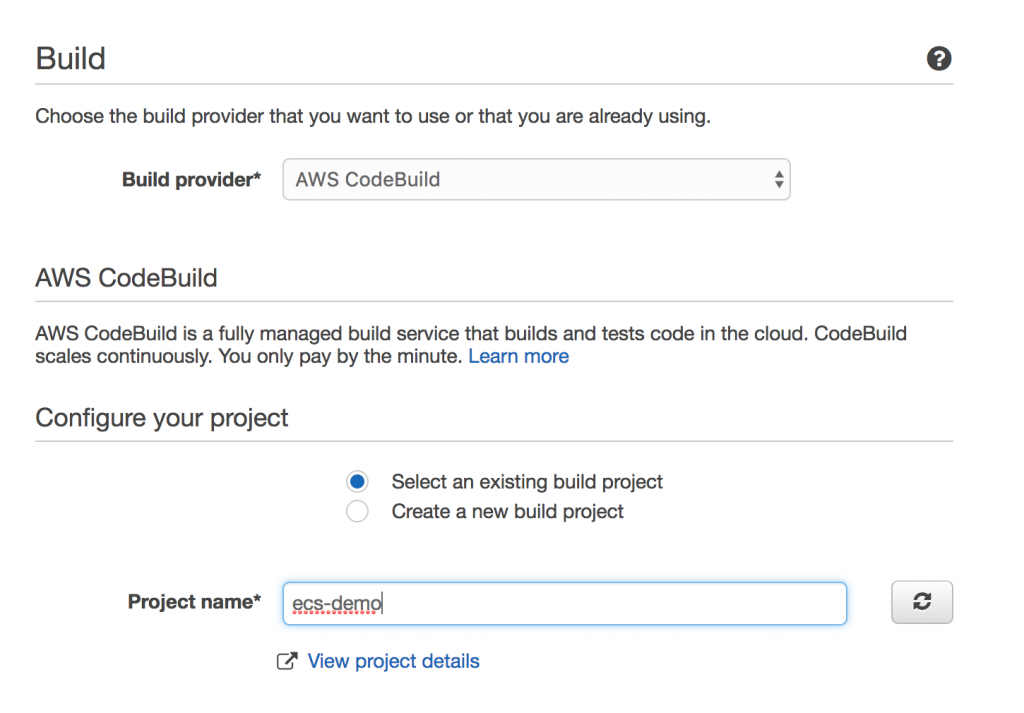Click the 'ecs-demo' text in the field
The height and width of the screenshot is (713, 1024).
[338, 604]
